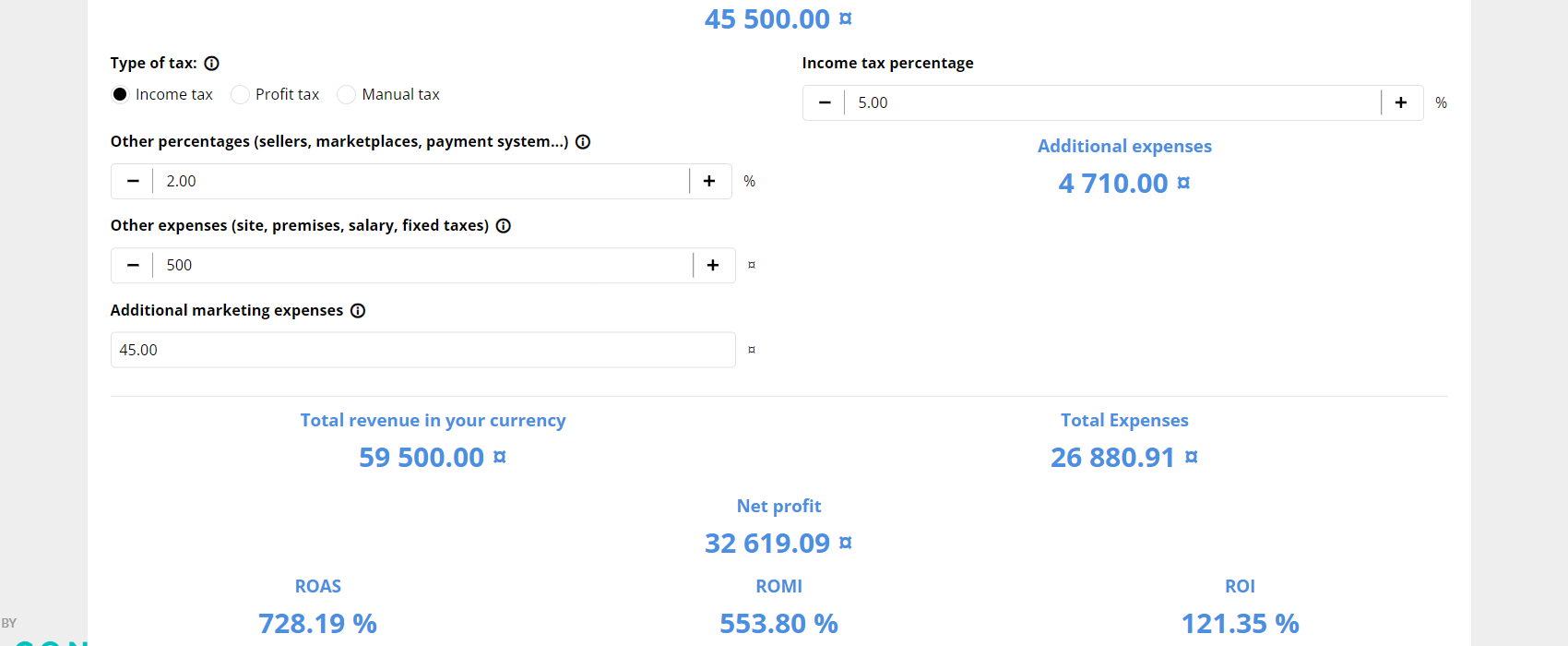Click info icon next to Type of tax
This screenshot has width=1568, height=646.
pos(211,64)
